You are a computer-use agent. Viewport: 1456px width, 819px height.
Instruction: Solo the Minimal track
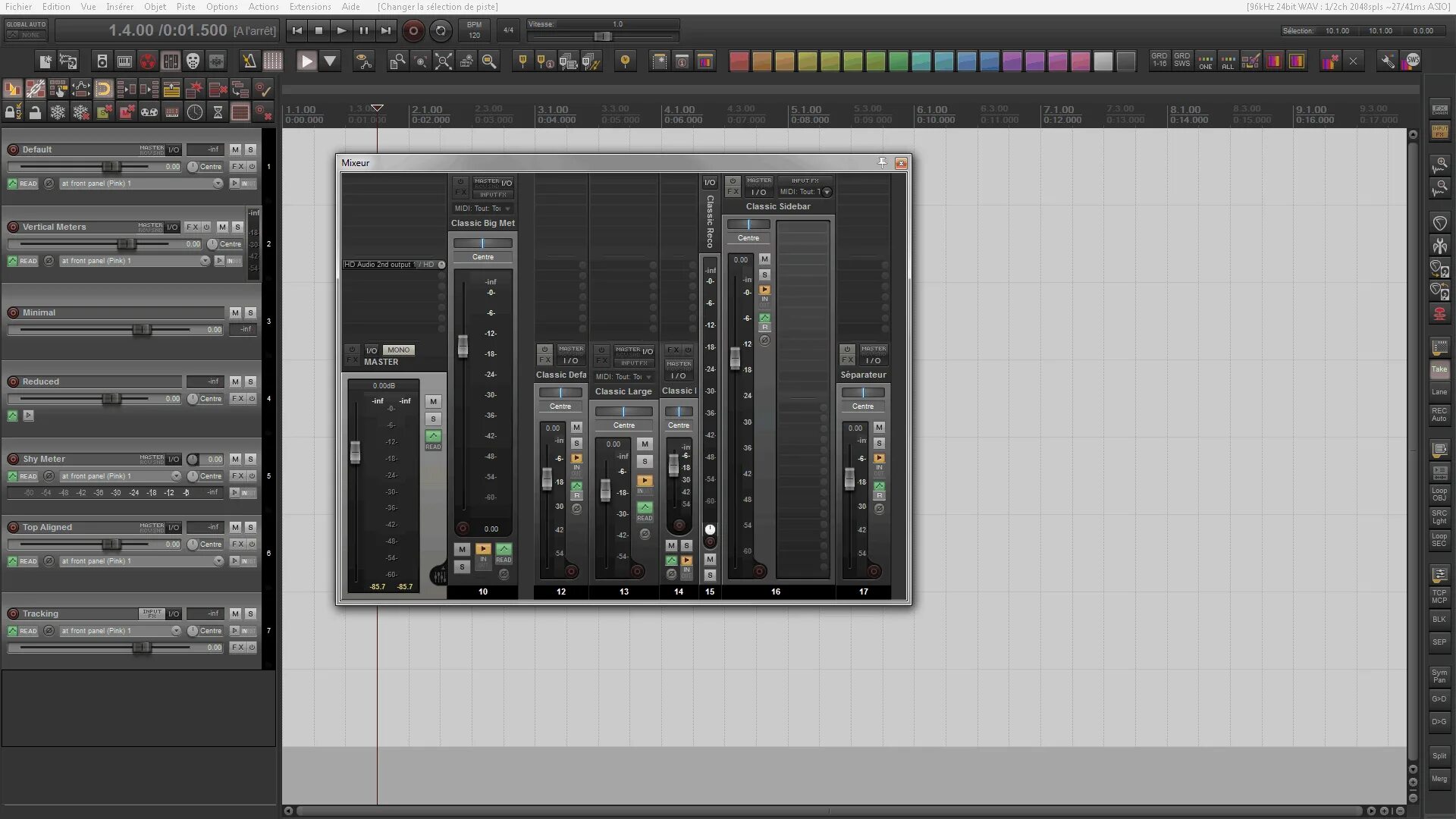point(251,313)
